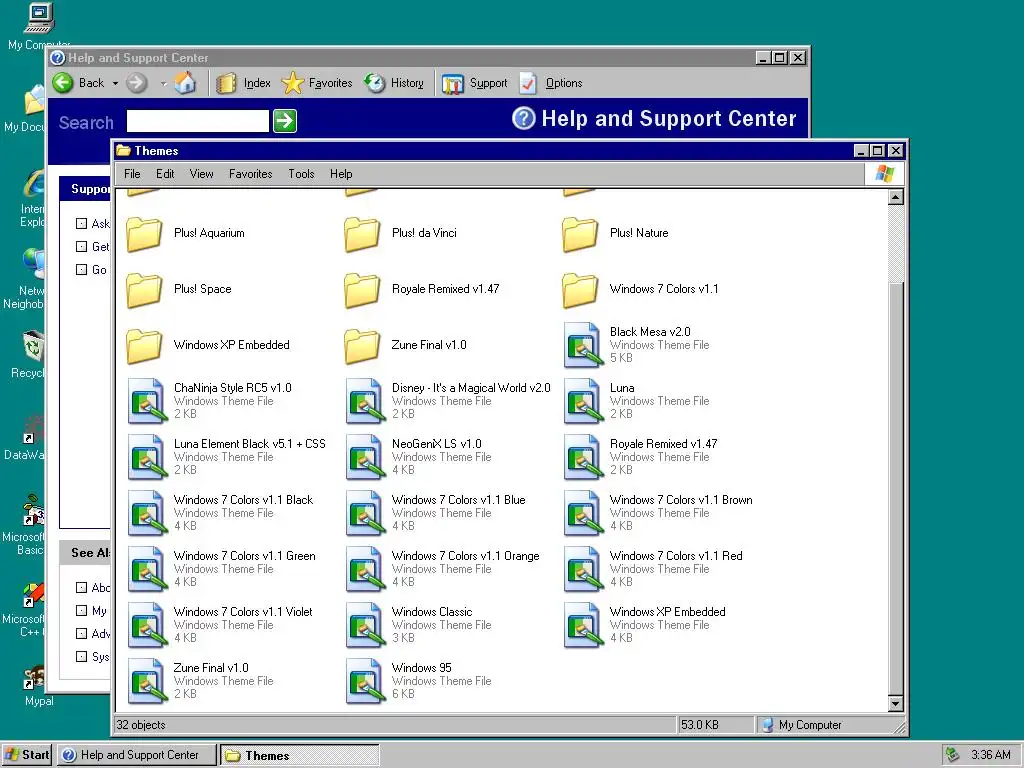Click the green search go arrow
This screenshot has width=1024, height=768.
coord(285,121)
